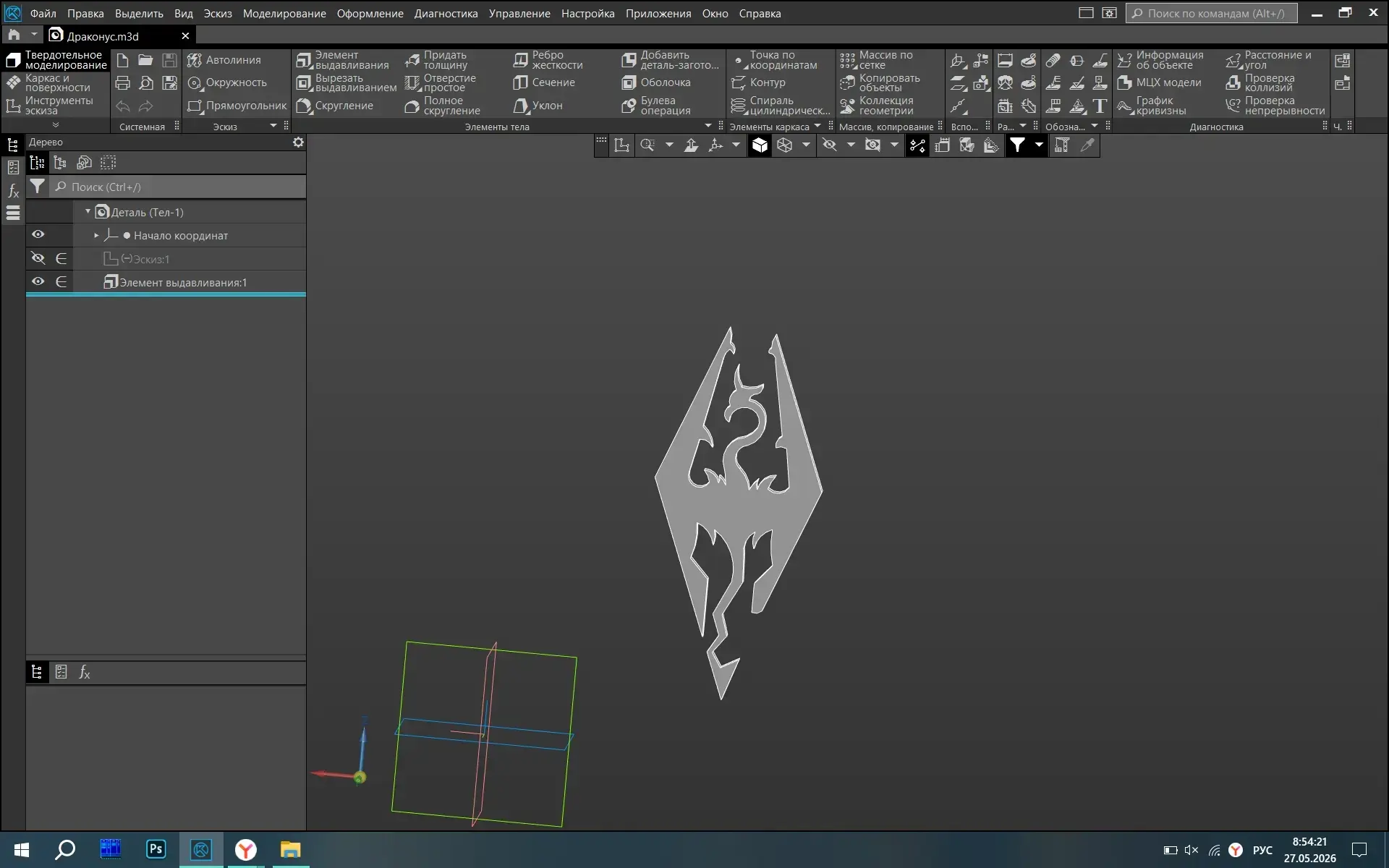Open the display mode dropdown after wireframe cube

[806, 145]
